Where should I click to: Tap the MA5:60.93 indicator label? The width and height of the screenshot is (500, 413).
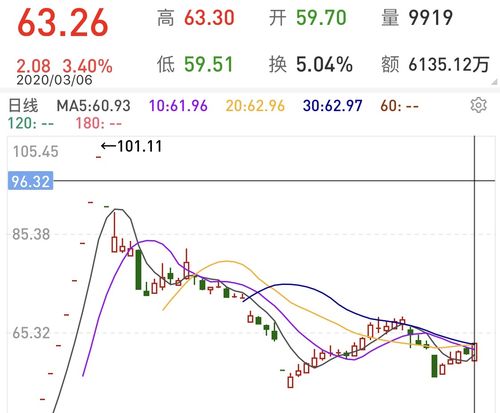coord(94,106)
